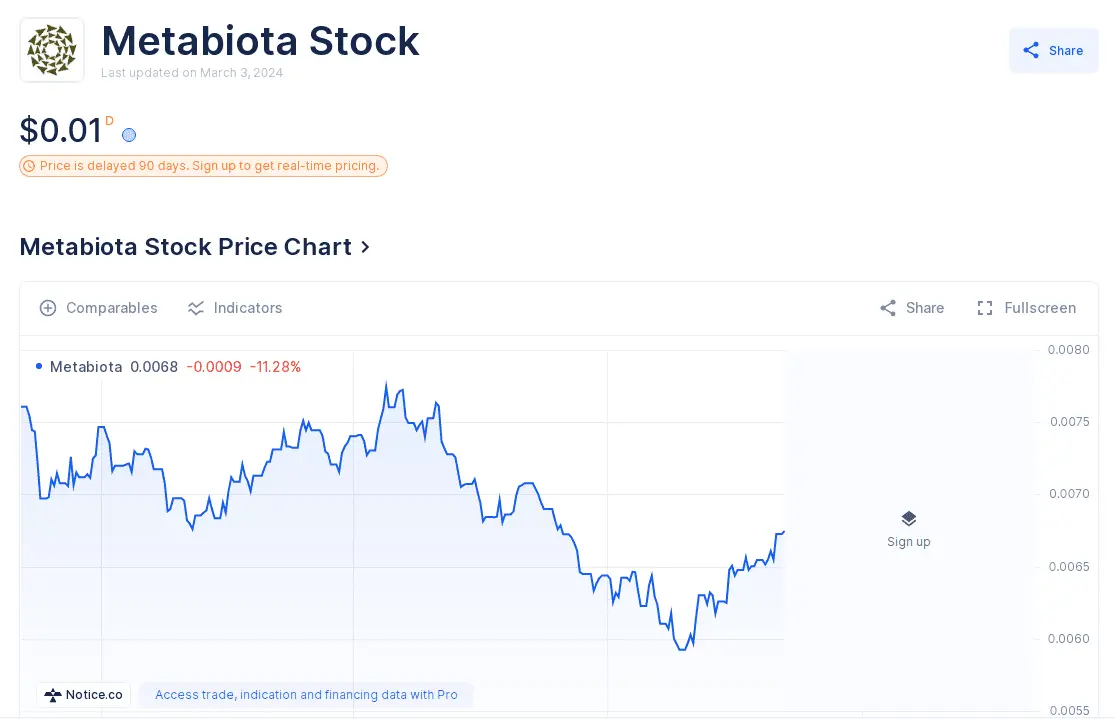Click the Metabiota Stock page title

pyautogui.click(x=260, y=41)
